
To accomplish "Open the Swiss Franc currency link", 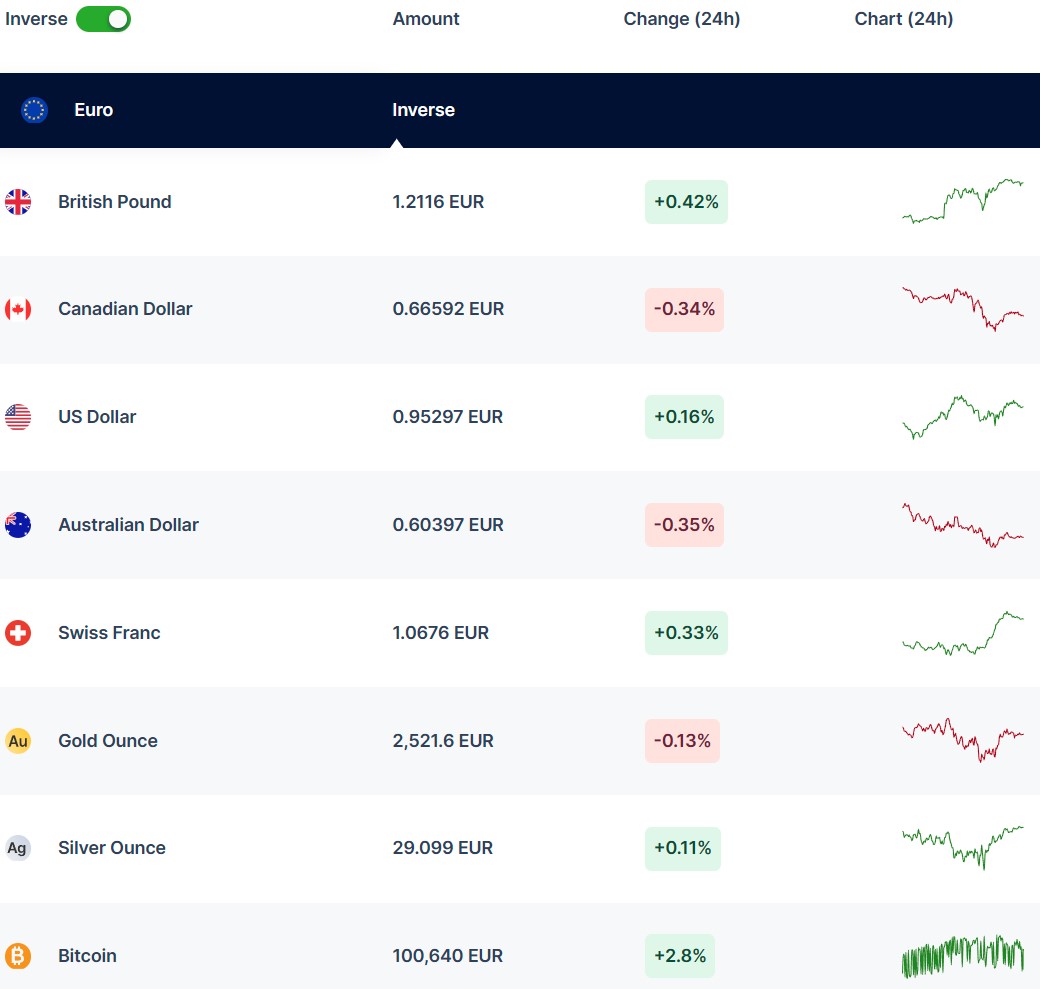I will [x=109, y=633].
